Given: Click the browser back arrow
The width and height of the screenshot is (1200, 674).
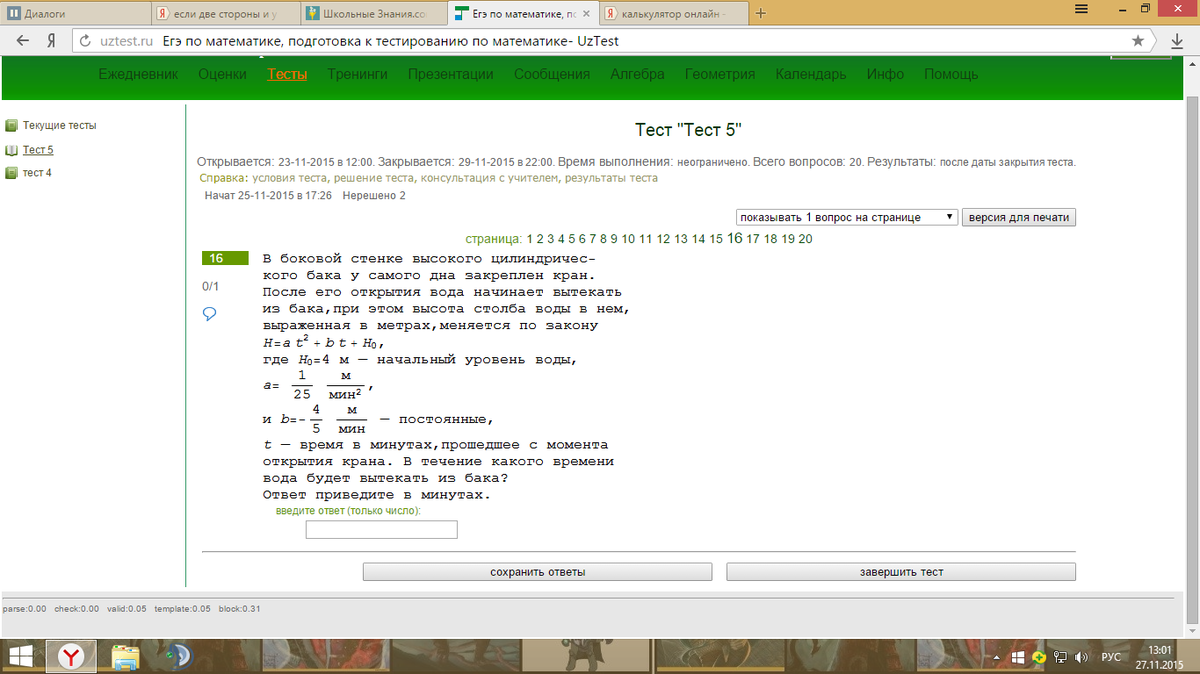Looking at the screenshot, I should 21,41.
